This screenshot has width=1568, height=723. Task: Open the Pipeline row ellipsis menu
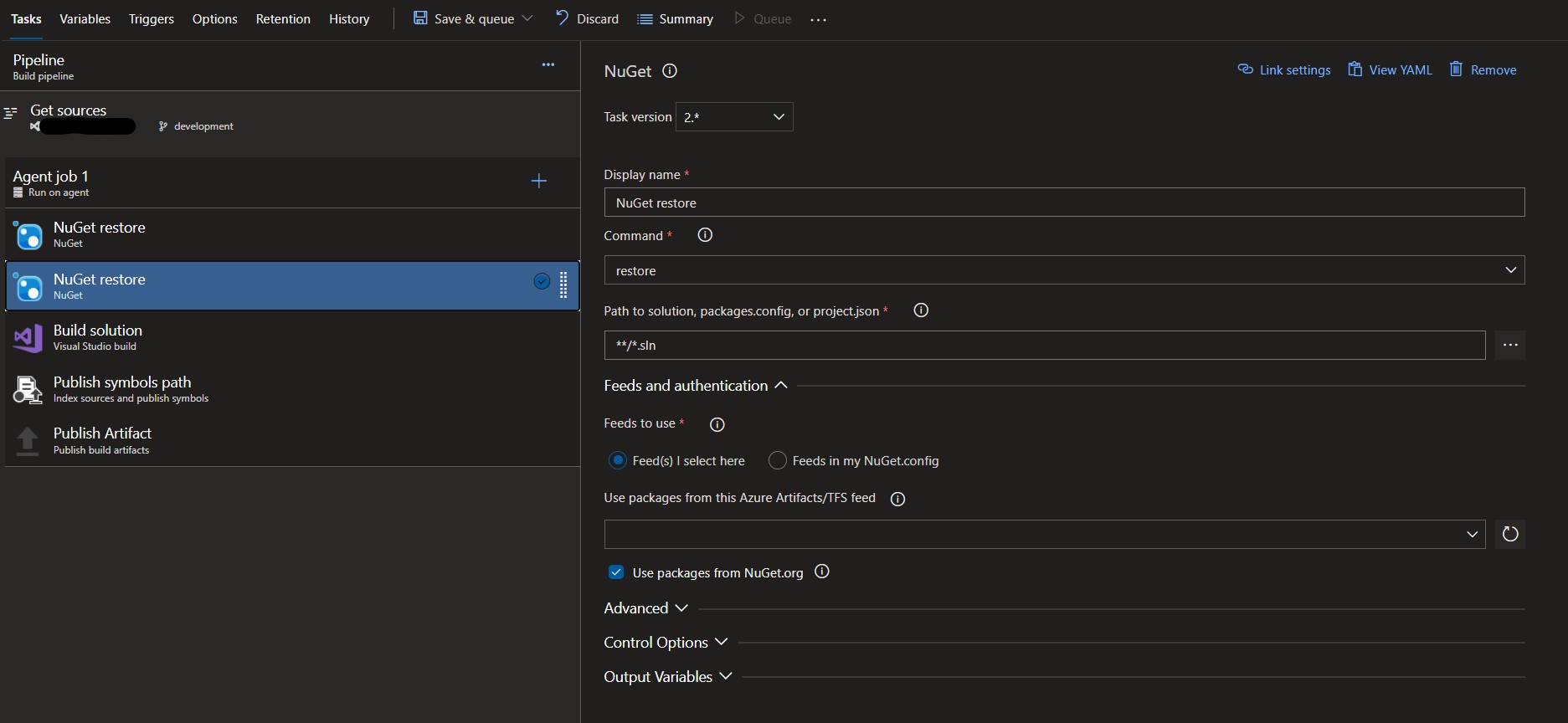point(548,64)
